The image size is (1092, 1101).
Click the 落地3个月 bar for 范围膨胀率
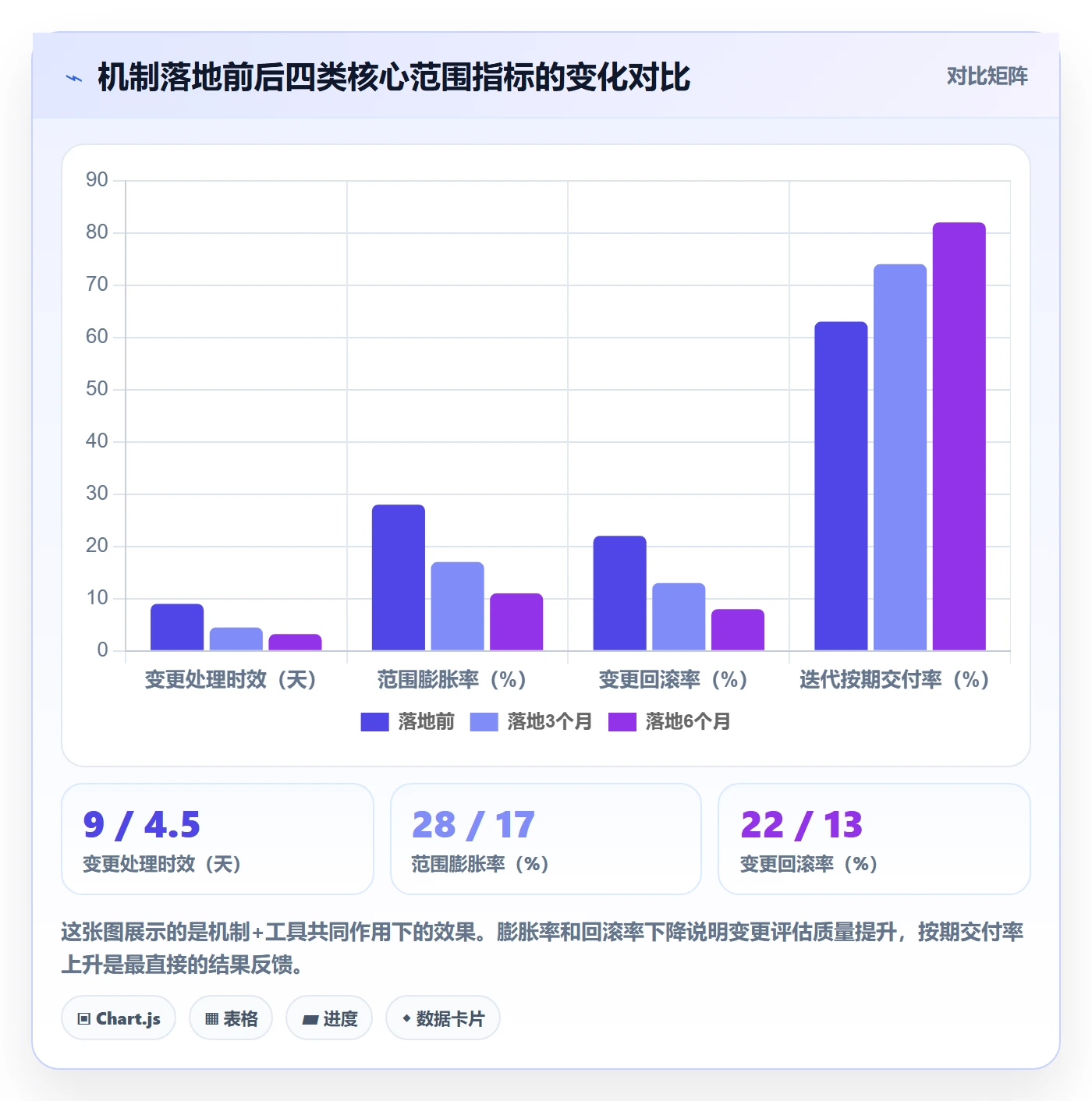point(458,606)
